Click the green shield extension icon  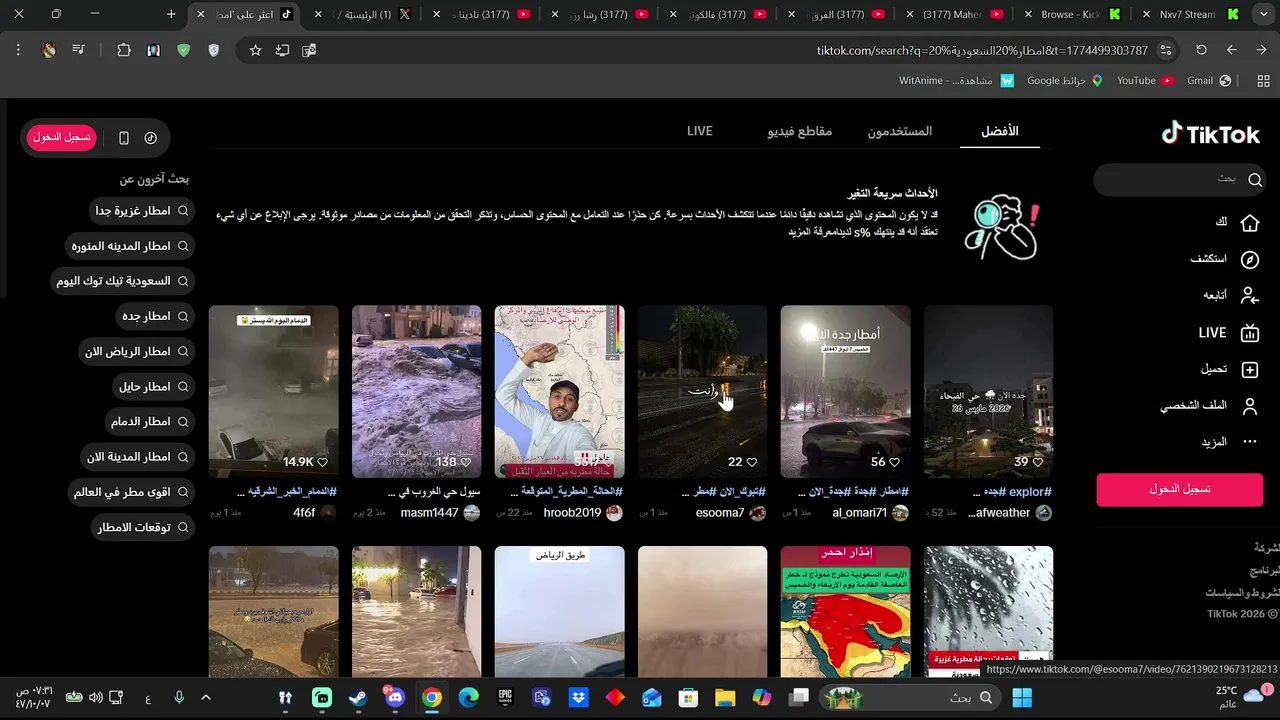[183, 50]
